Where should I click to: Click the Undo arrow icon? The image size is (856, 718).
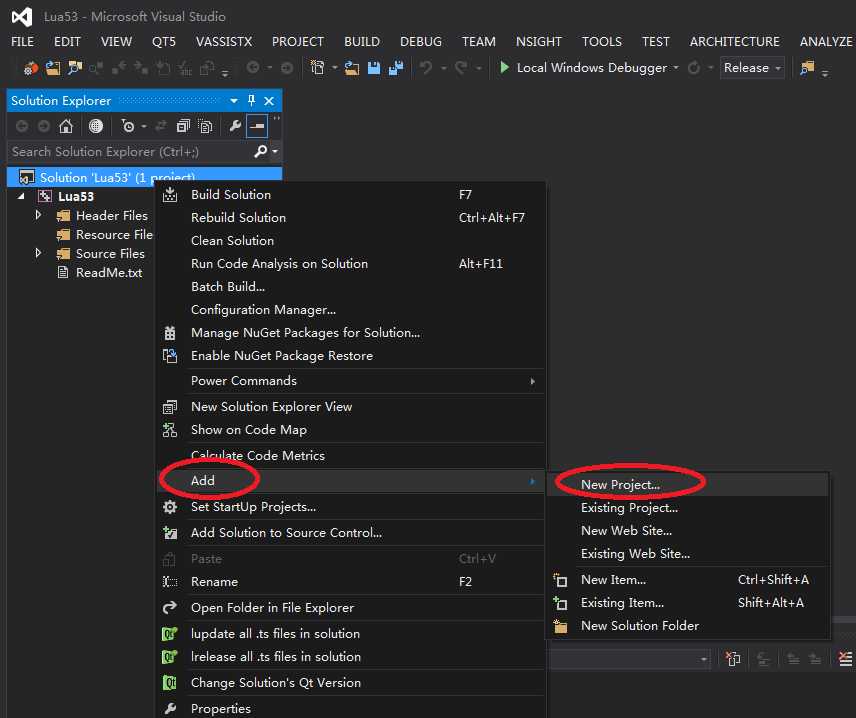click(425, 68)
